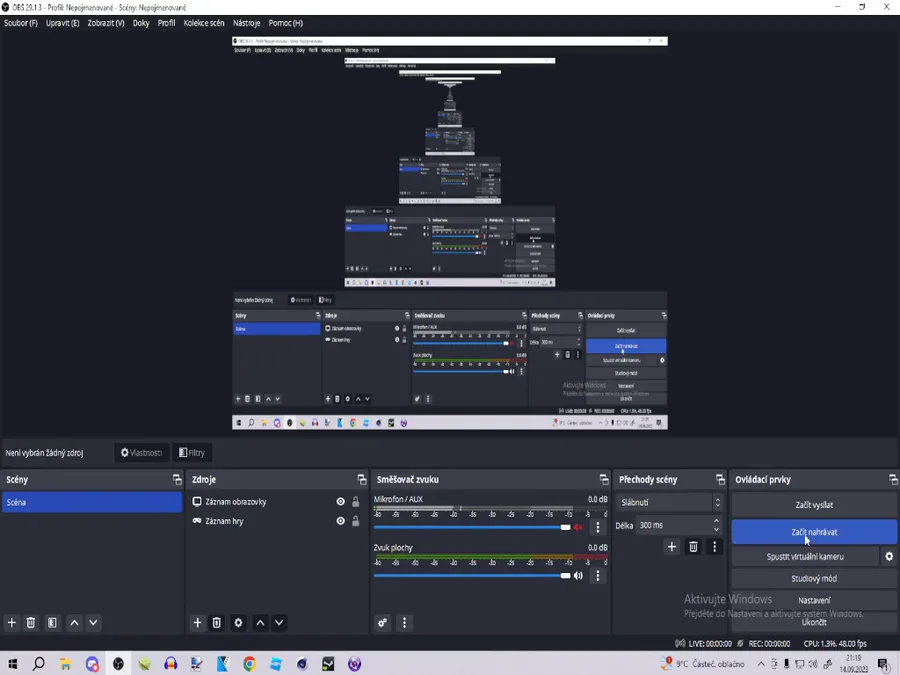
Task: Mute the Zvuk plochy channel
Action: (579, 575)
